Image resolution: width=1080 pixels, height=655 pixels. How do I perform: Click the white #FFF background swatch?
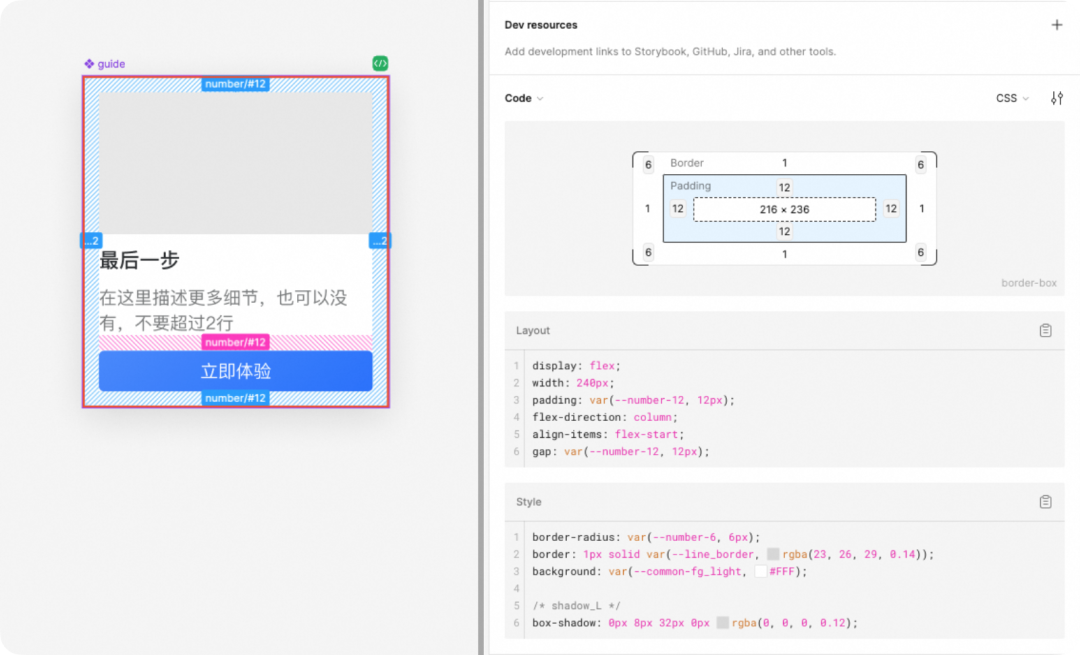tap(760, 571)
